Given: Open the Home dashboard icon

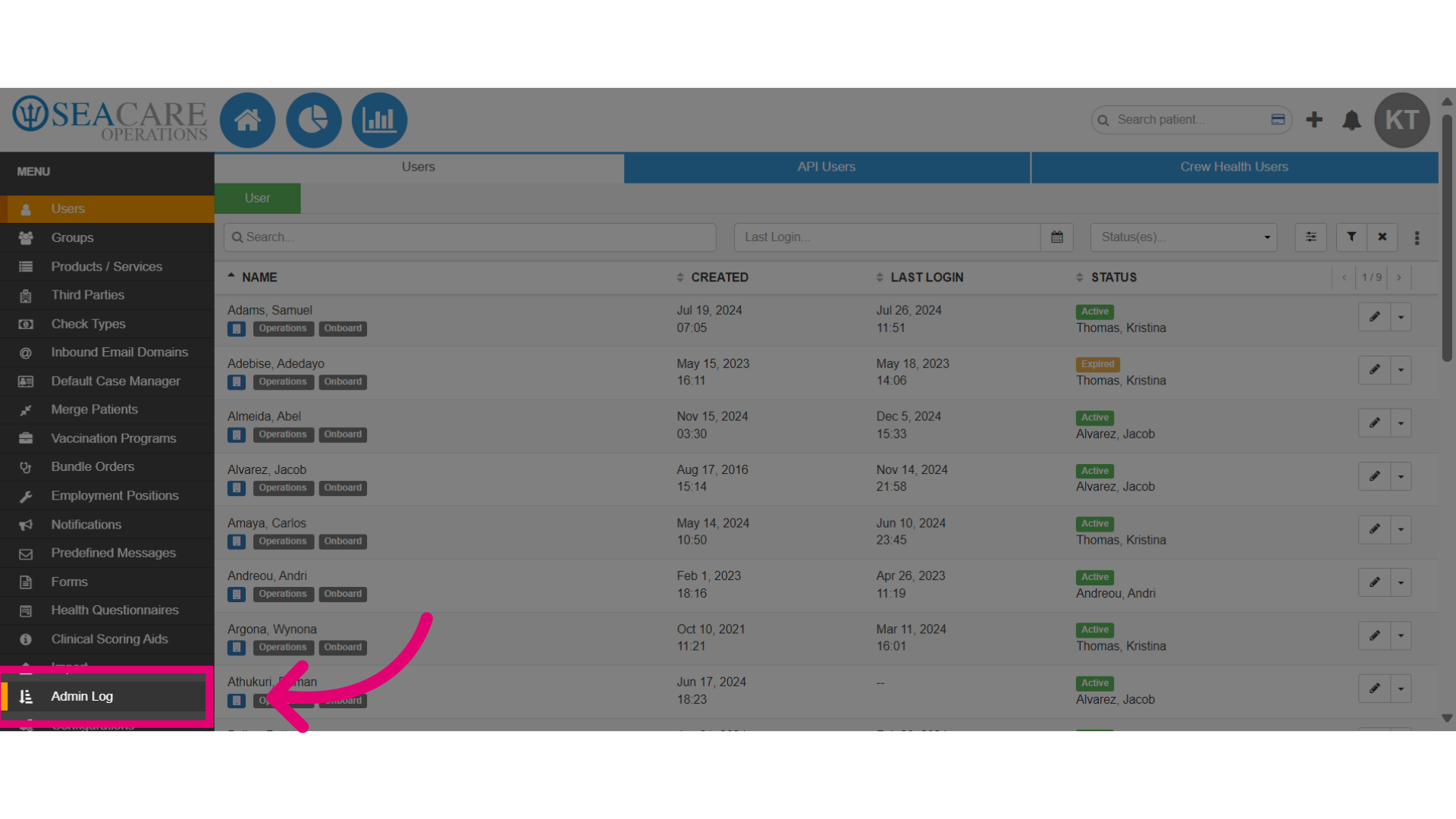Looking at the screenshot, I should point(247,120).
